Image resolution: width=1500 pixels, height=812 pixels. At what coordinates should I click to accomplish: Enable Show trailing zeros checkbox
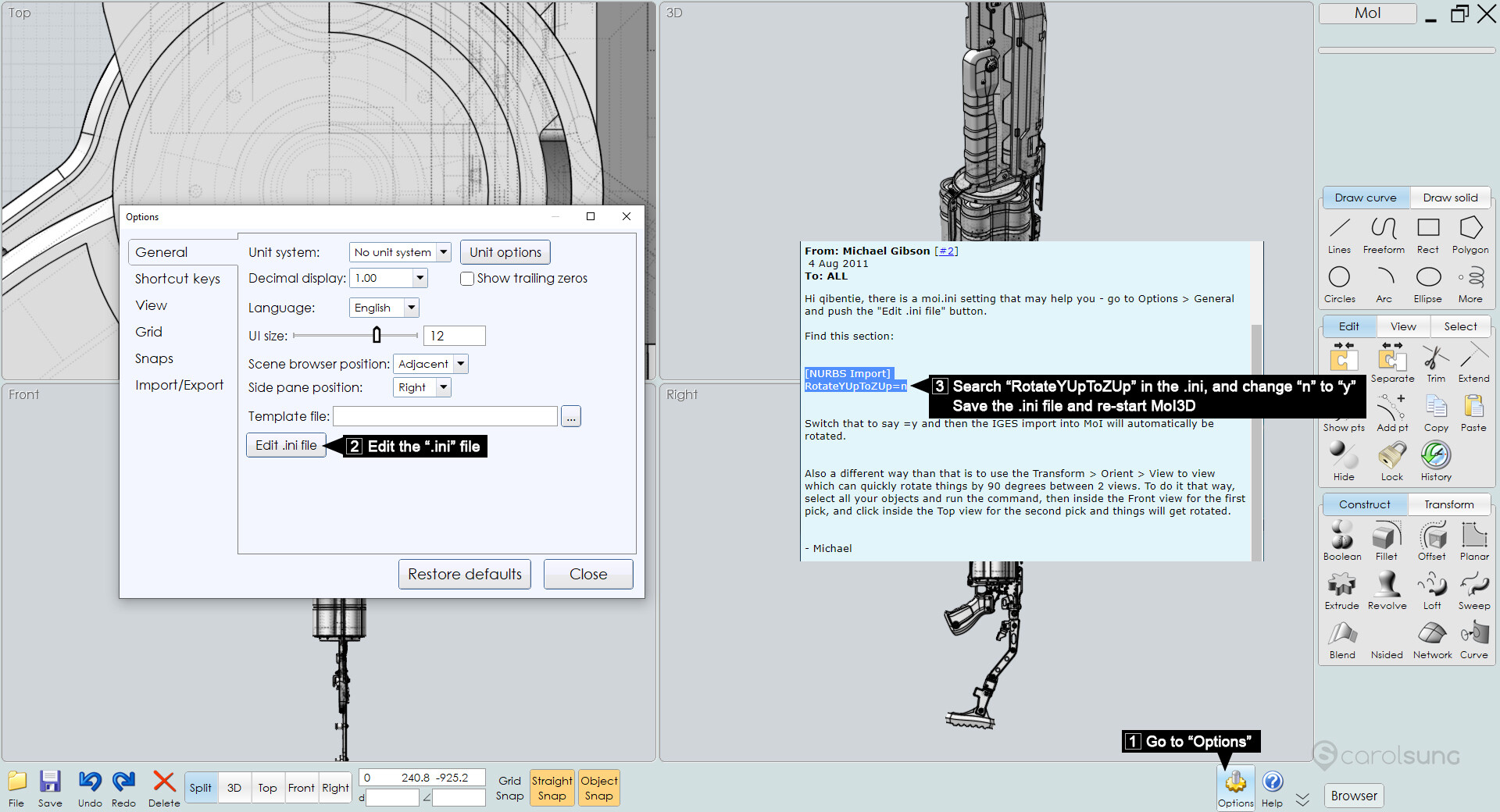467,279
